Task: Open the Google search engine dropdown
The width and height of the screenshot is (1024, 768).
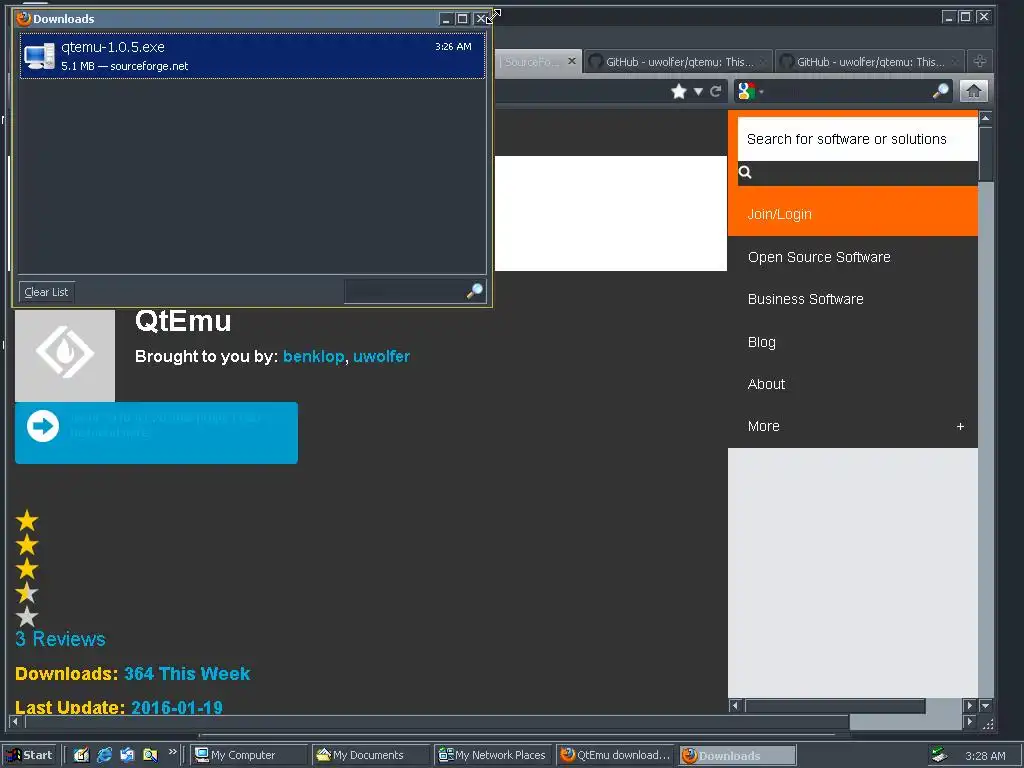Action: [750, 91]
